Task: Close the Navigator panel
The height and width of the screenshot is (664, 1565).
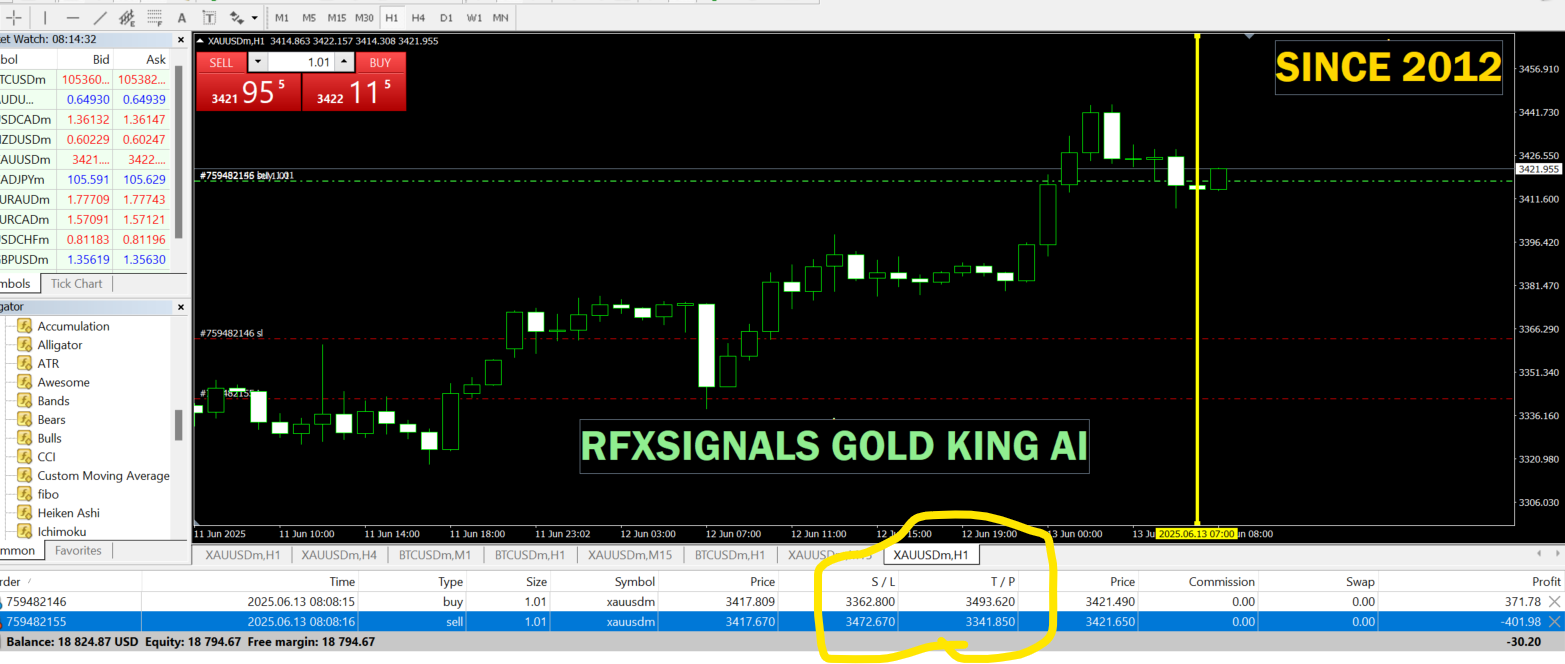Action: coord(181,307)
